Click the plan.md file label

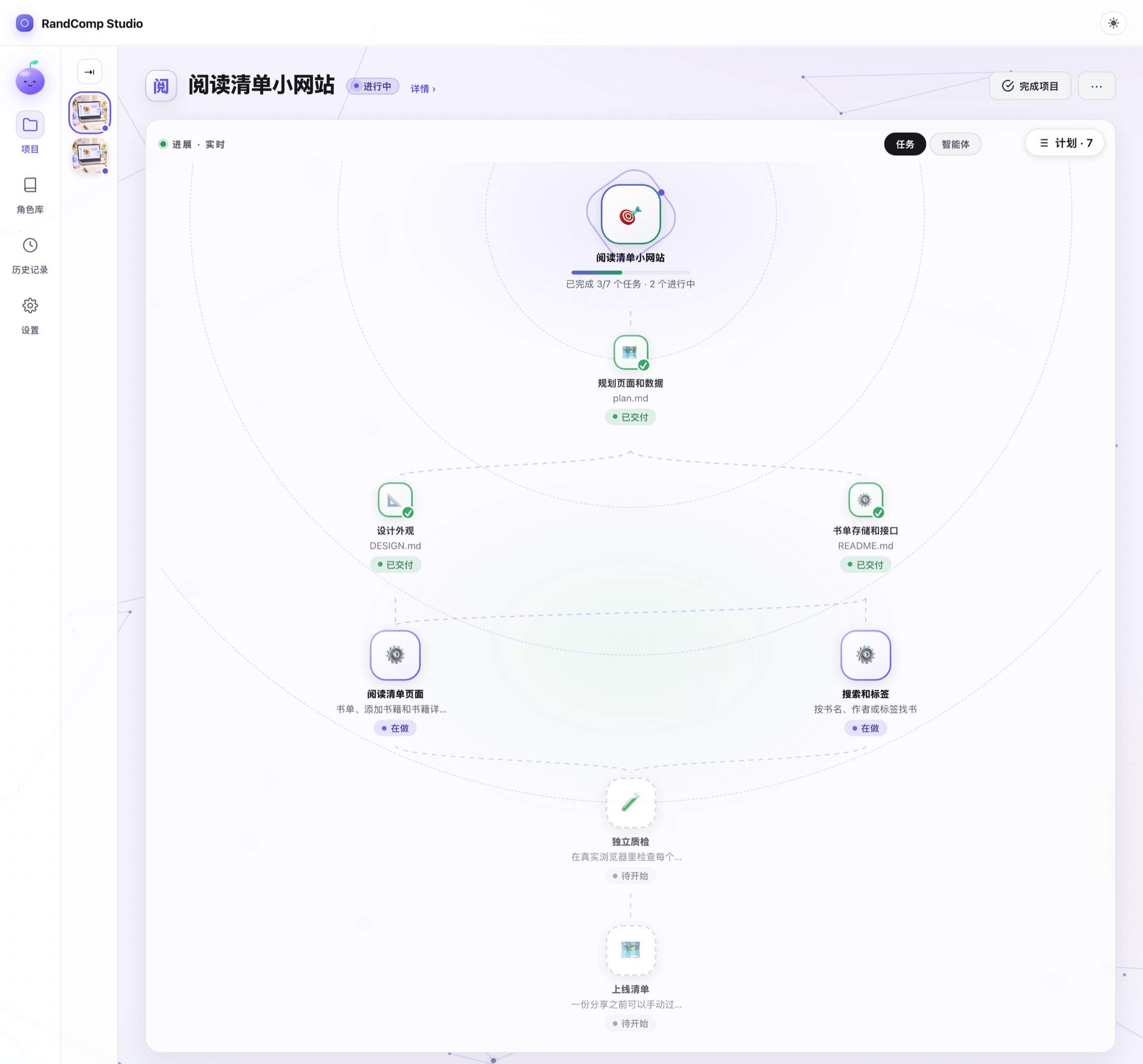[x=631, y=398]
